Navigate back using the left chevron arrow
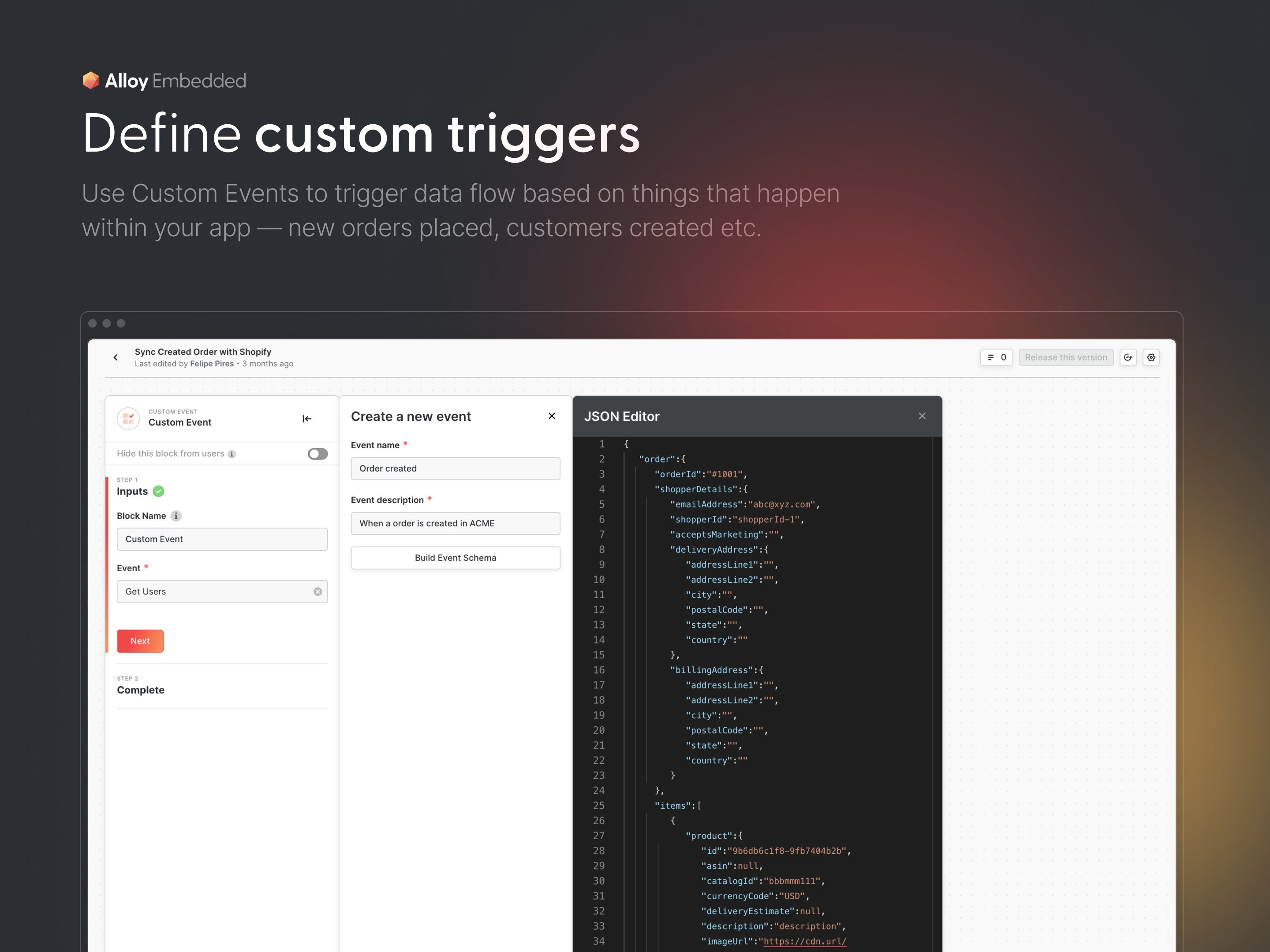Viewport: 1270px width, 952px height. tap(116, 357)
